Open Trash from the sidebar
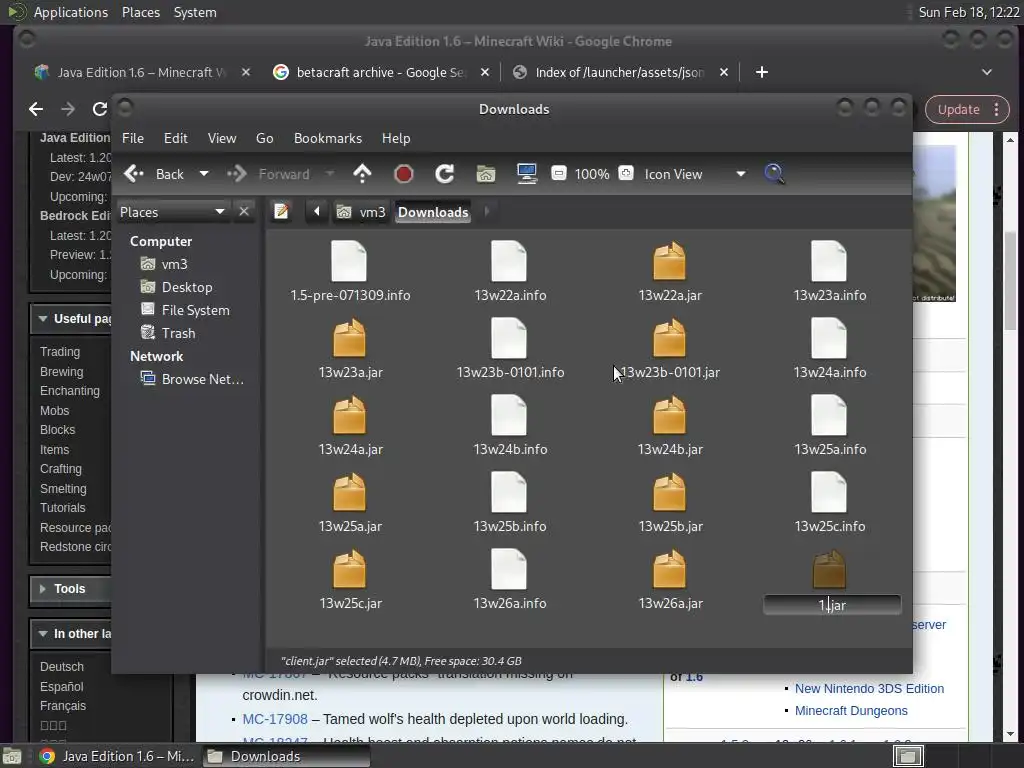The width and height of the screenshot is (1024, 768). (168, 332)
